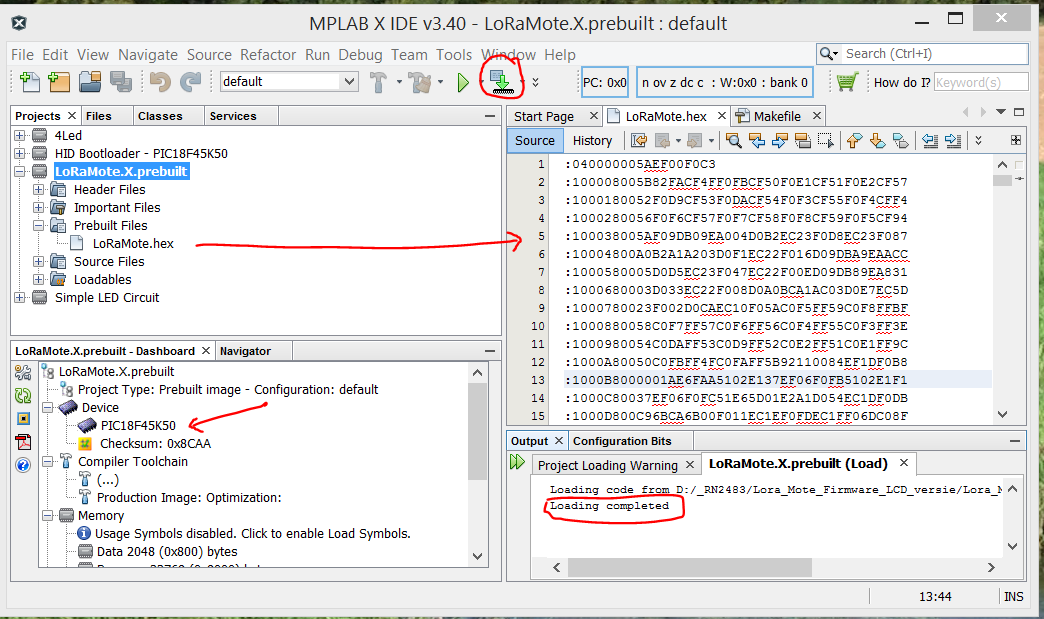Switch to the Files tab

[x=99, y=116]
